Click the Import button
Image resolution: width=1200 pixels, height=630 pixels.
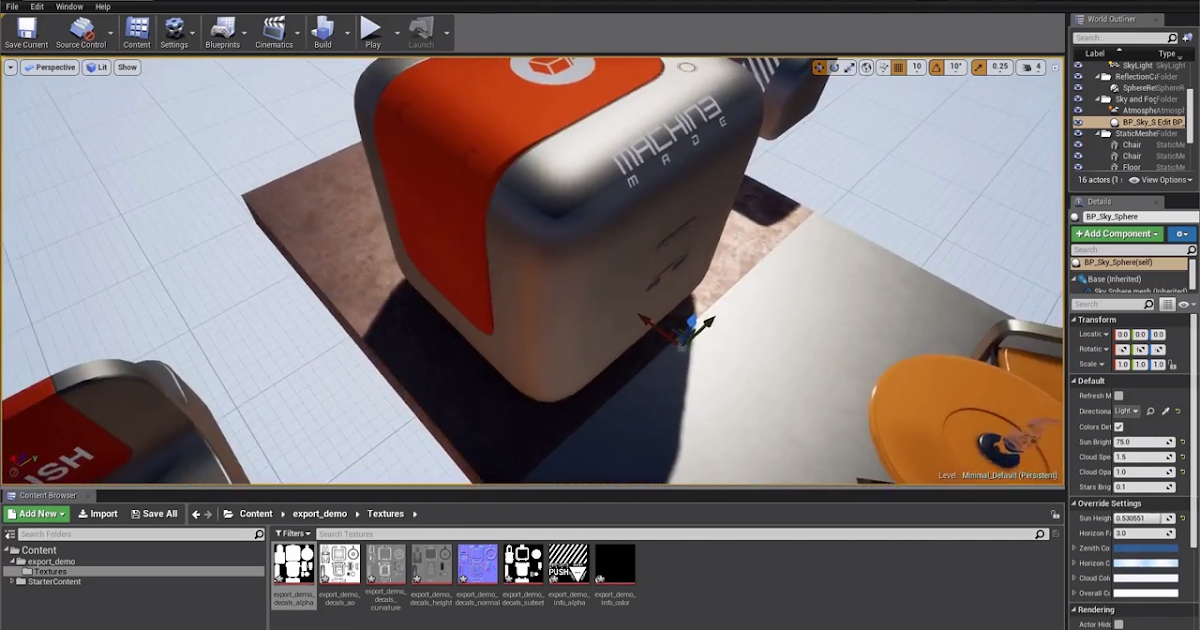pyautogui.click(x=98, y=514)
